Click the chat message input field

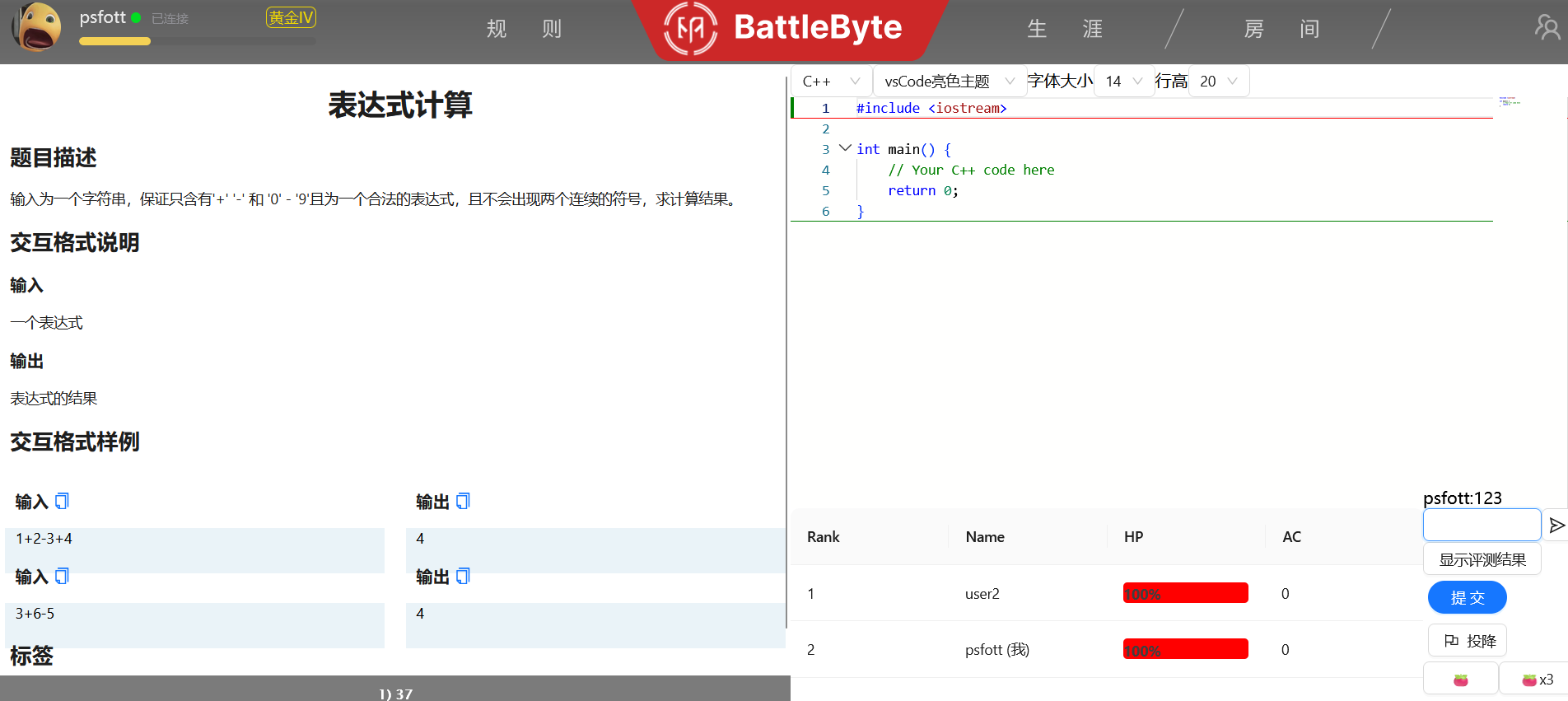1481,525
